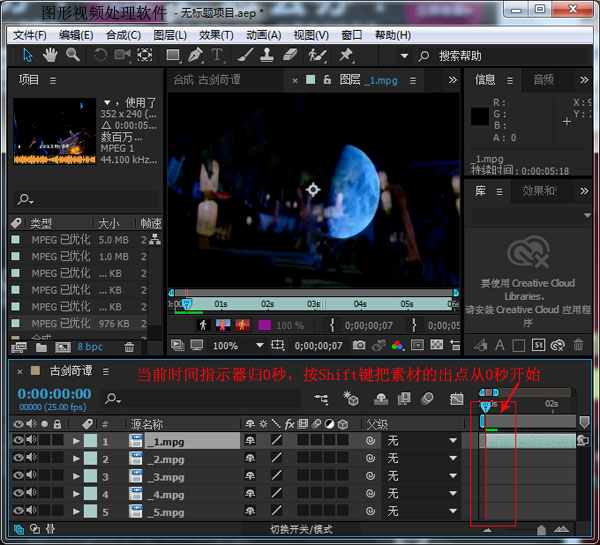Switch to the 合成 古剑奇谭 viewer tab
Image resolution: width=600 pixels, height=545 pixels.
(207, 80)
